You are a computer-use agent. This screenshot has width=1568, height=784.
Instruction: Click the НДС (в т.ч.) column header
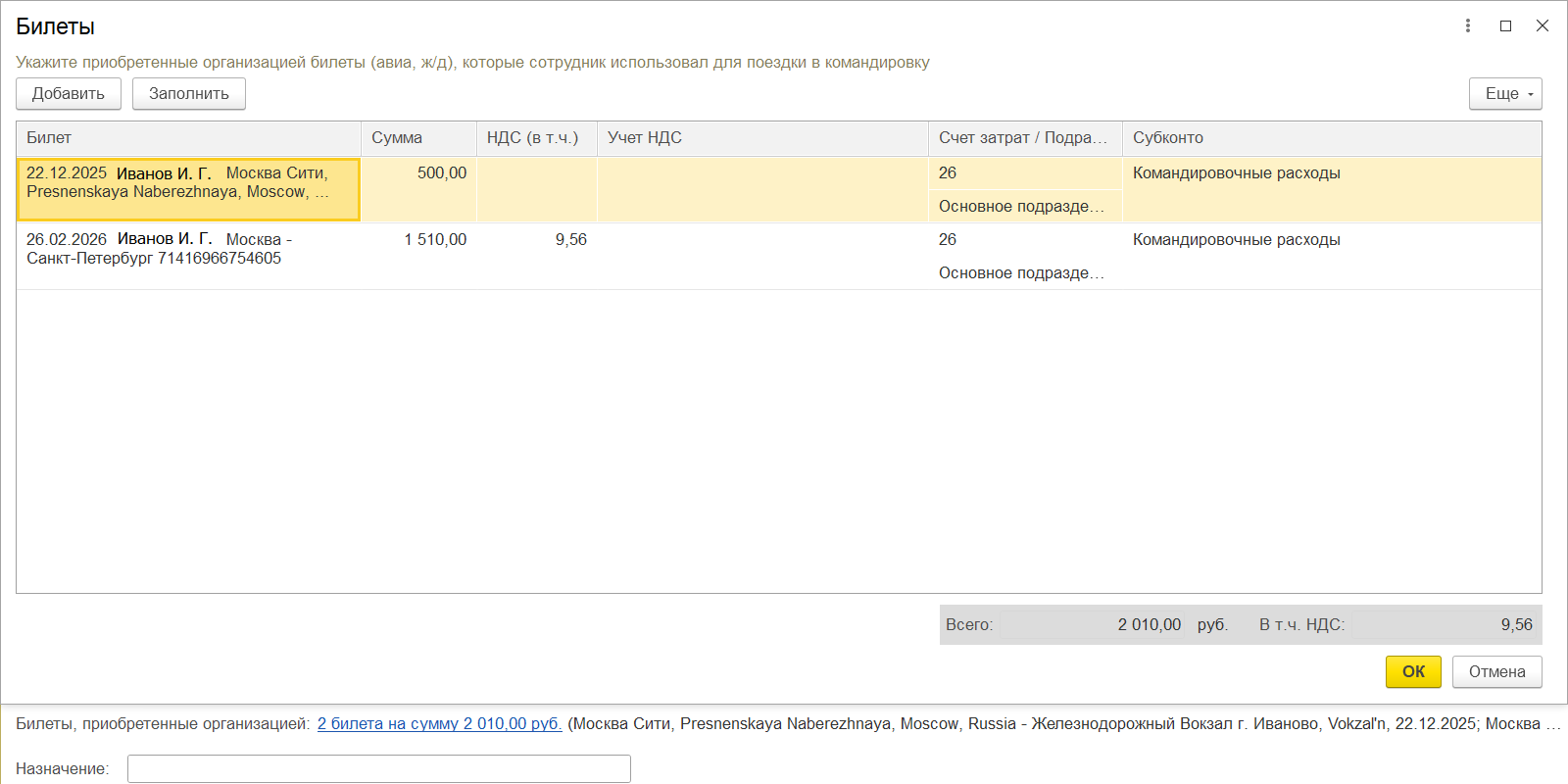point(536,138)
